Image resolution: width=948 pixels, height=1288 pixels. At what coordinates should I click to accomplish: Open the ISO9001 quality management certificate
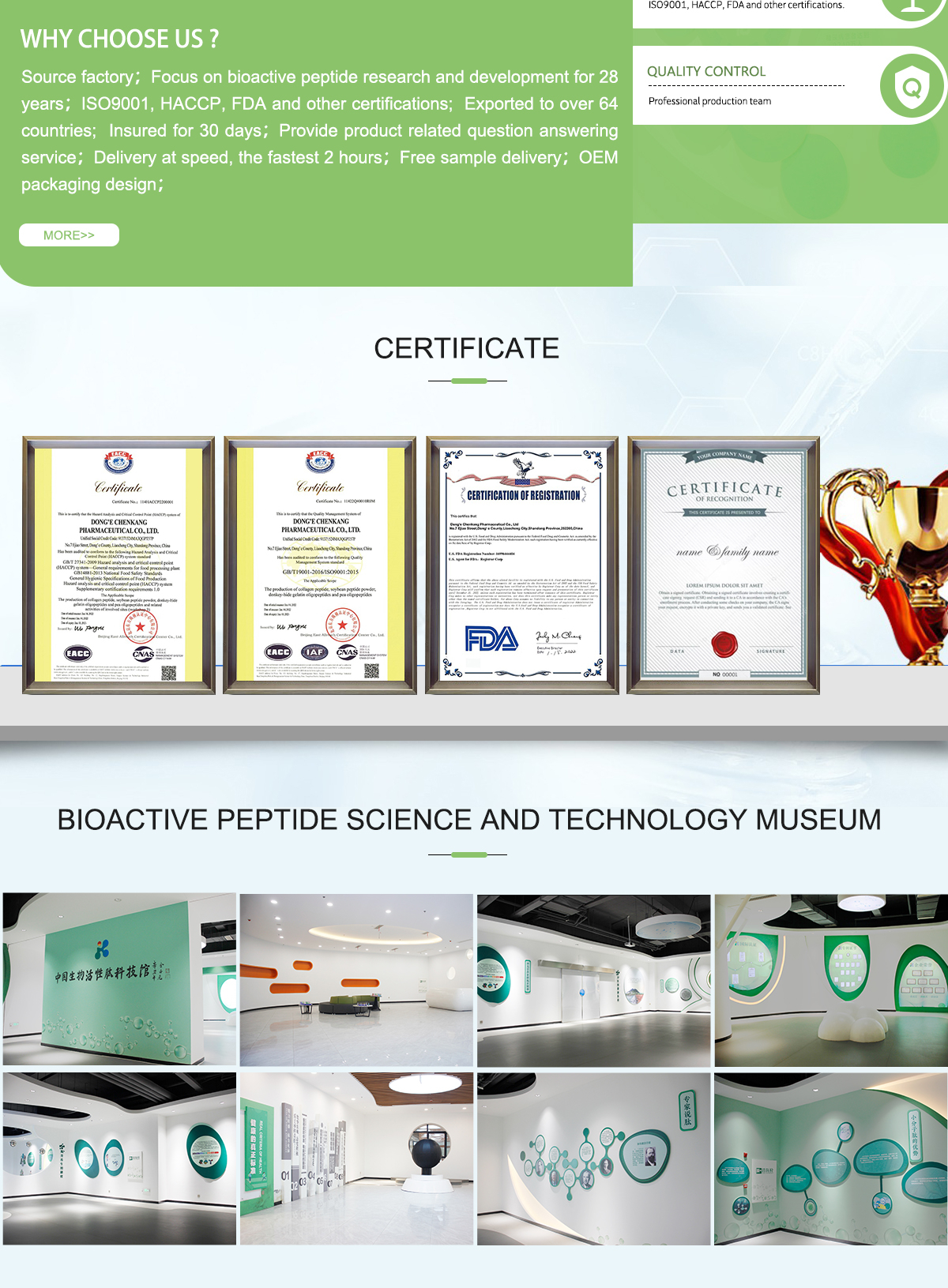320,565
